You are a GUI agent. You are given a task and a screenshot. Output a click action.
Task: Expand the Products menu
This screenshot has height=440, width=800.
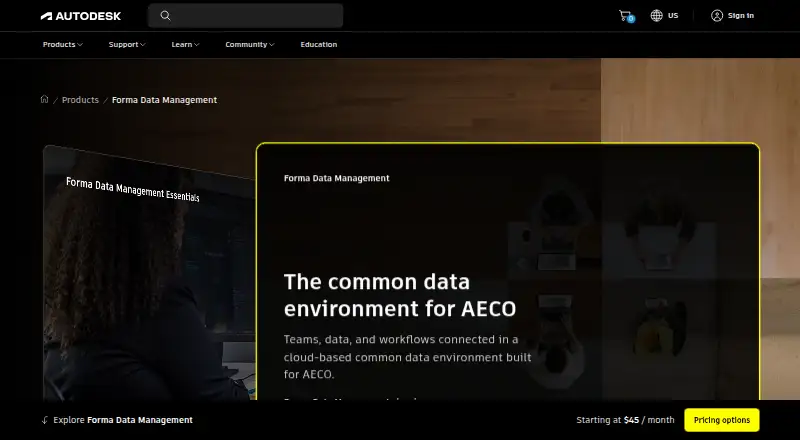coord(63,44)
